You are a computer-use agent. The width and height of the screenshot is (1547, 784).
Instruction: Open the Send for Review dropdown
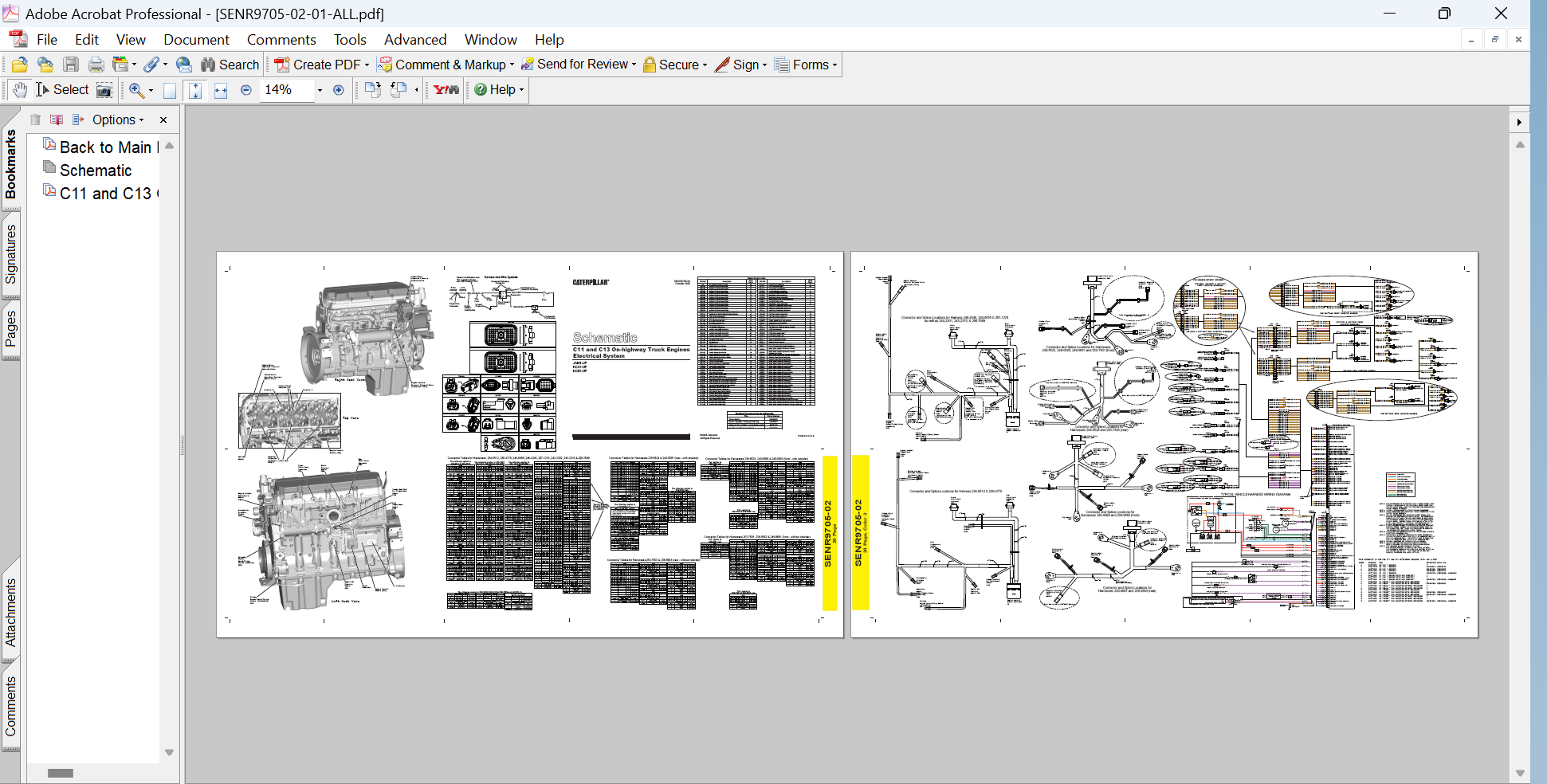pyautogui.click(x=579, y=65)
